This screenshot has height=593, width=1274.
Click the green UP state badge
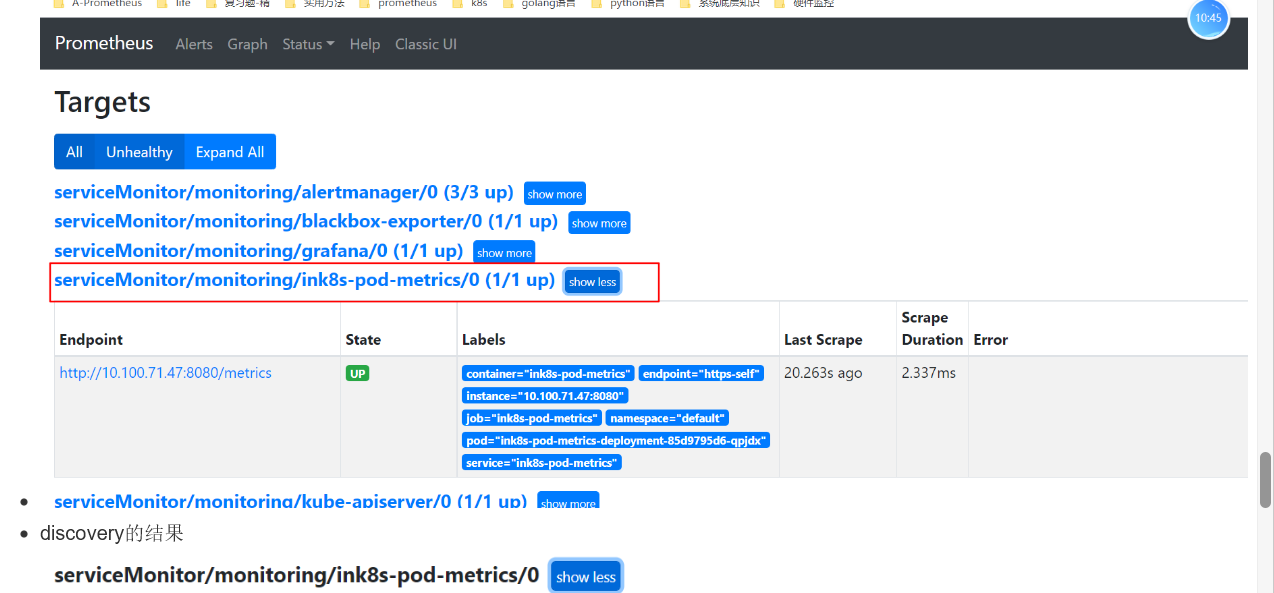tap(357, 373)
